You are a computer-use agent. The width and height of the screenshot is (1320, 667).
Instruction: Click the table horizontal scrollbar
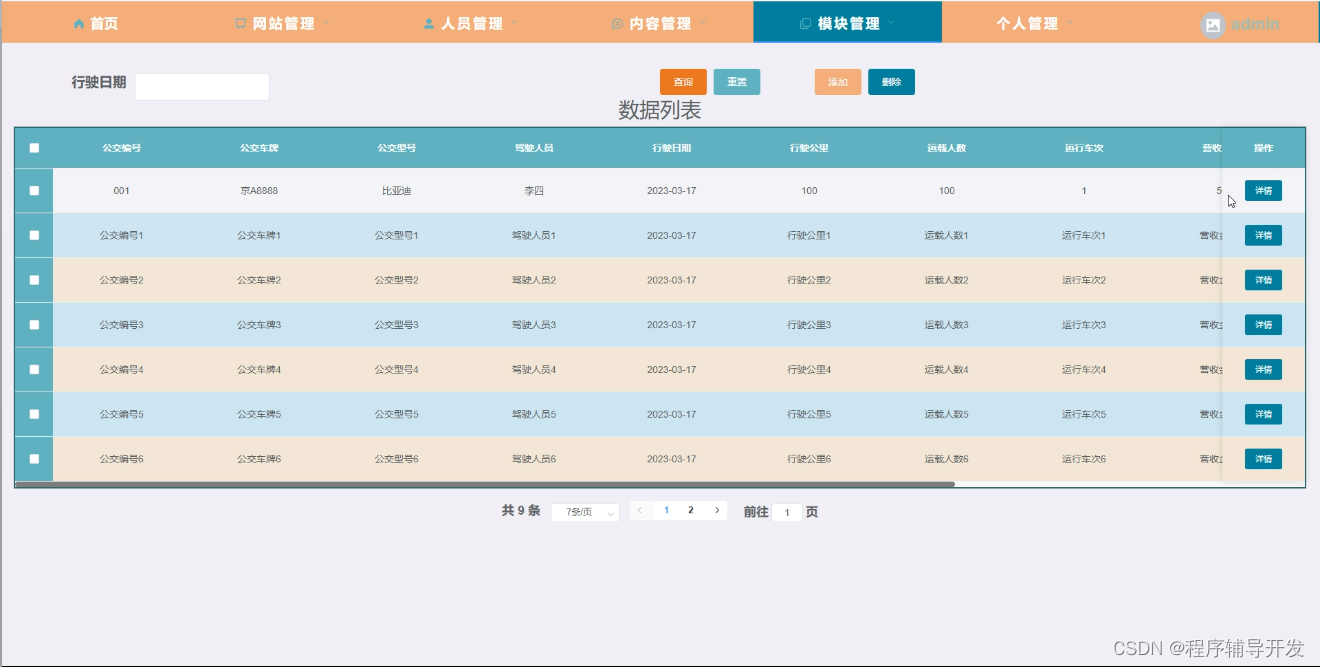click(x=485, y=484)
